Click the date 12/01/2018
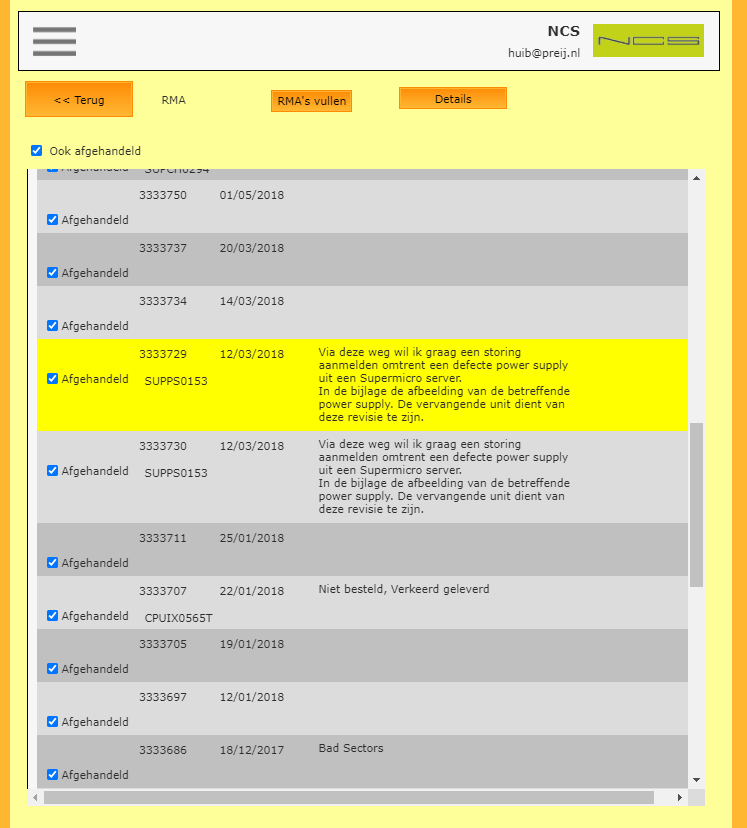The width and height of the screenshot is (747, 828). 252,697
